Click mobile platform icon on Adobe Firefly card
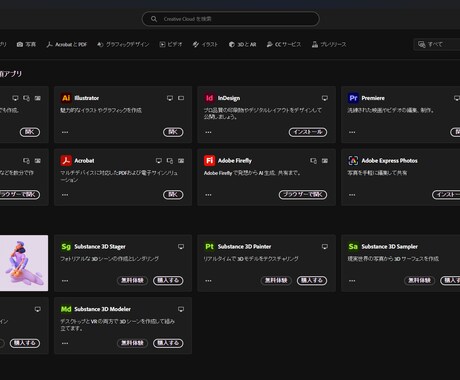Image resolution: width=460 pixels, height=380 pixels. [x=314, y=161]
